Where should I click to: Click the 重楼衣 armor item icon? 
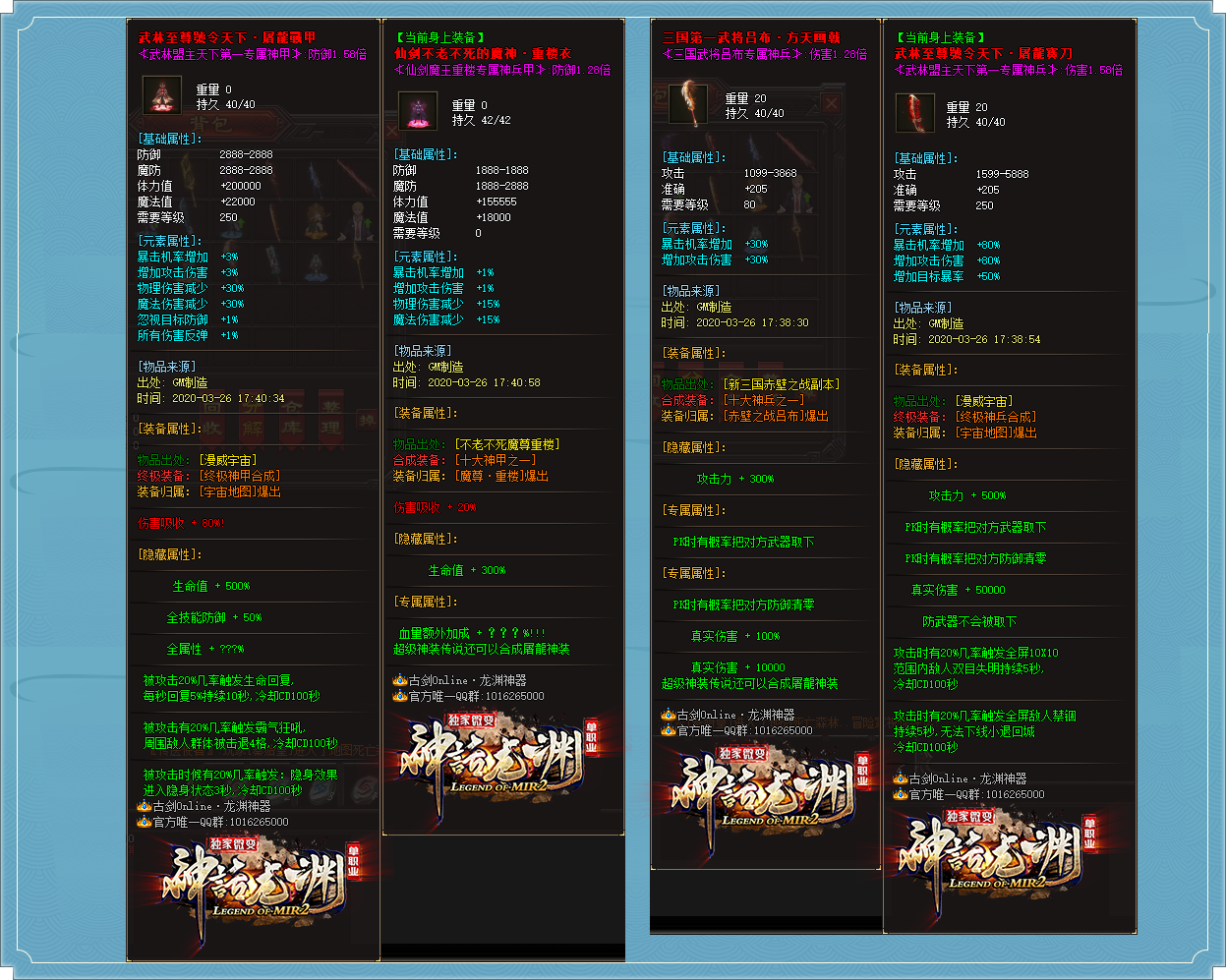click(x=417, y=110)
